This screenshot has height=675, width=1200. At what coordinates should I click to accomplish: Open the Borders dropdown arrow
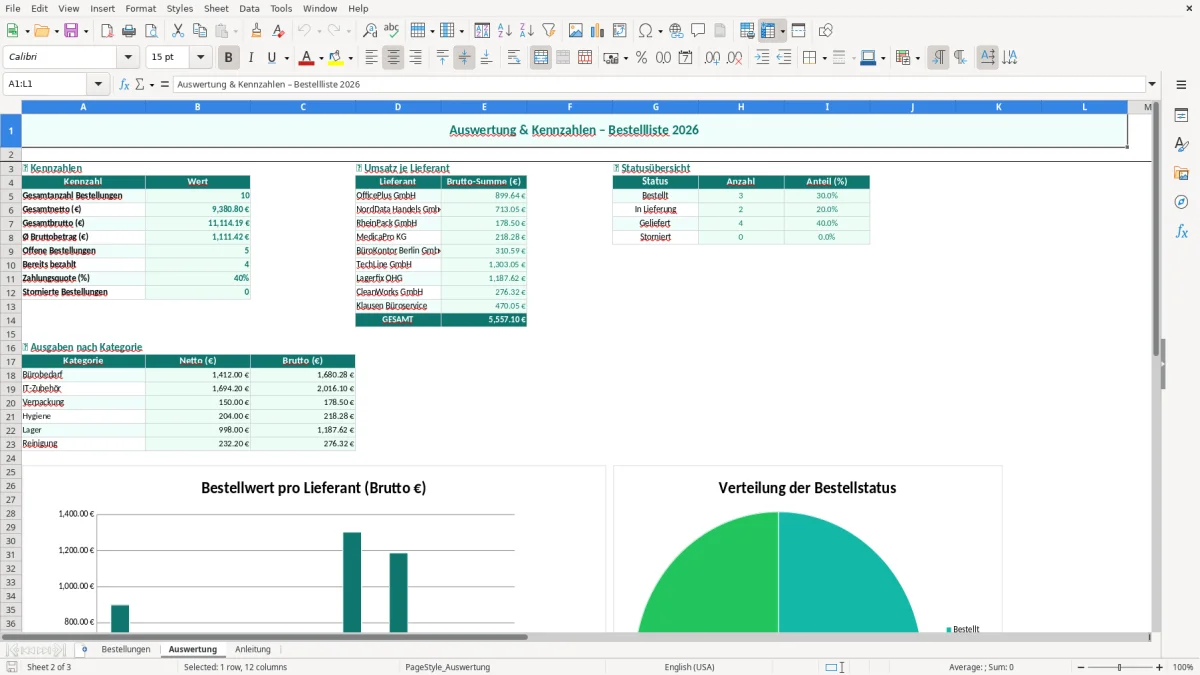click(824, 58)
